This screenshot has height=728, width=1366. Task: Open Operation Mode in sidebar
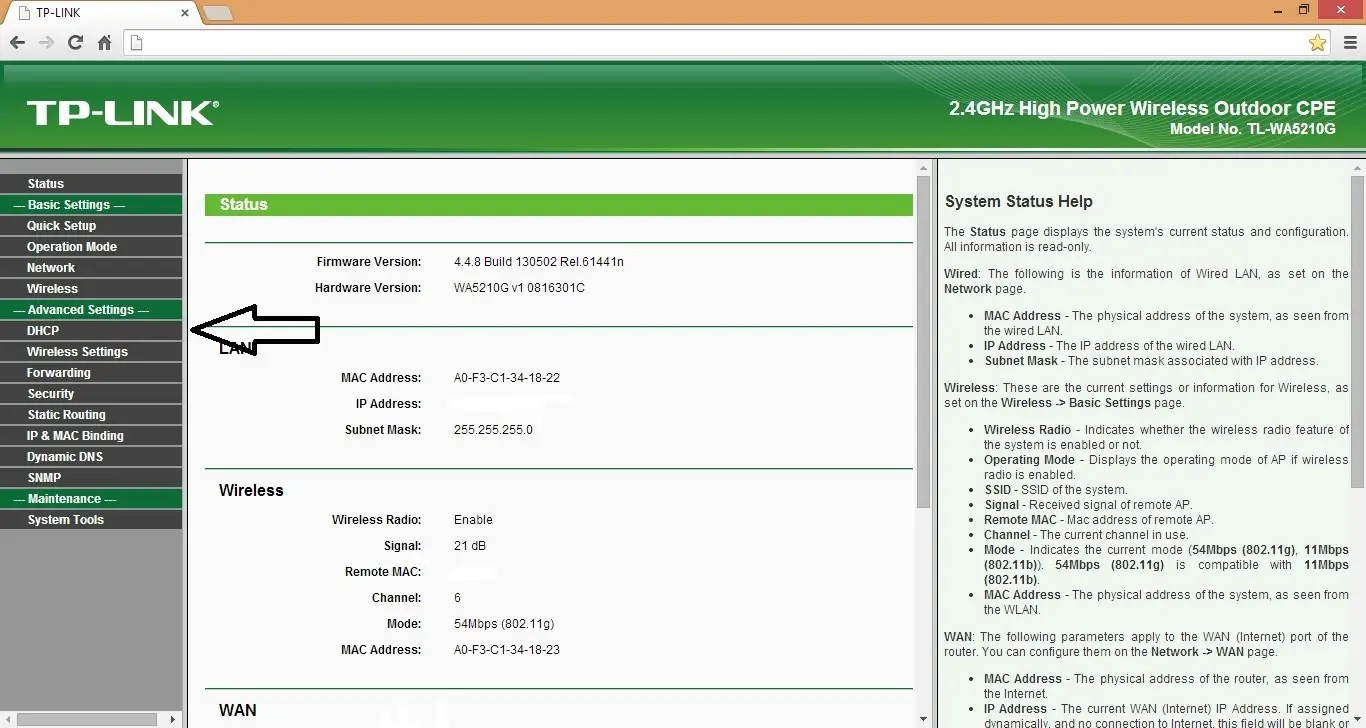coord(91,247)
